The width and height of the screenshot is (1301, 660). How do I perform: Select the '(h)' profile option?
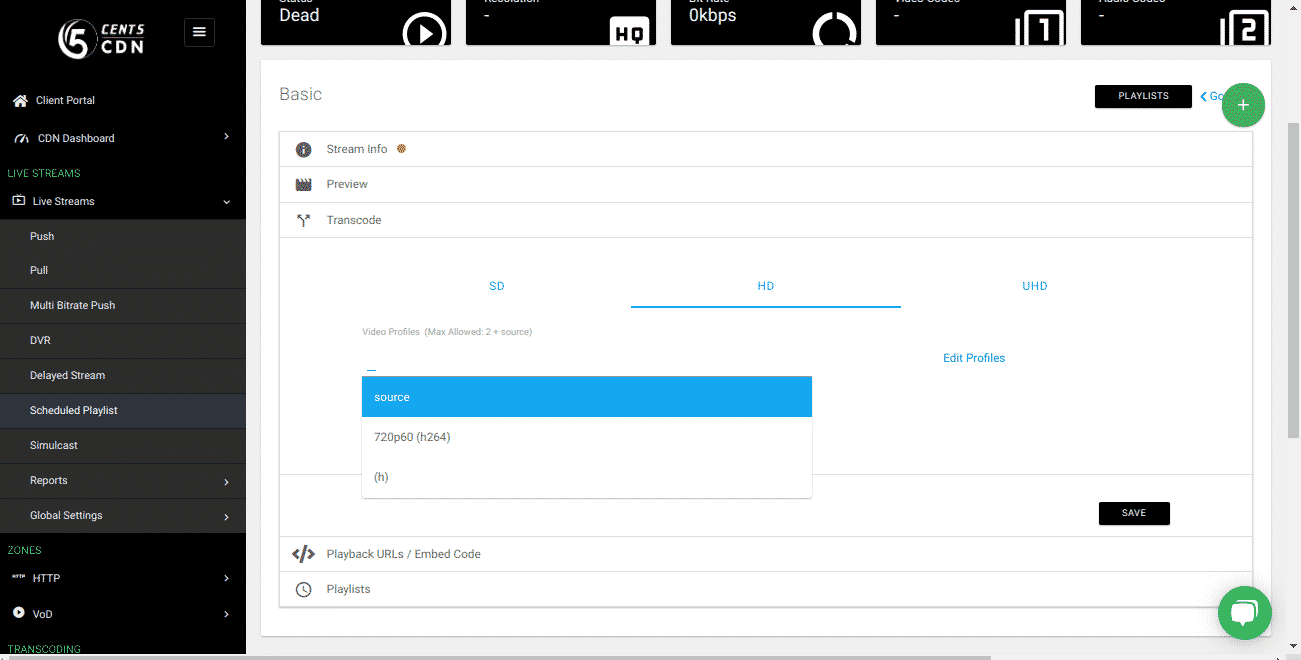tap(587, 477)
